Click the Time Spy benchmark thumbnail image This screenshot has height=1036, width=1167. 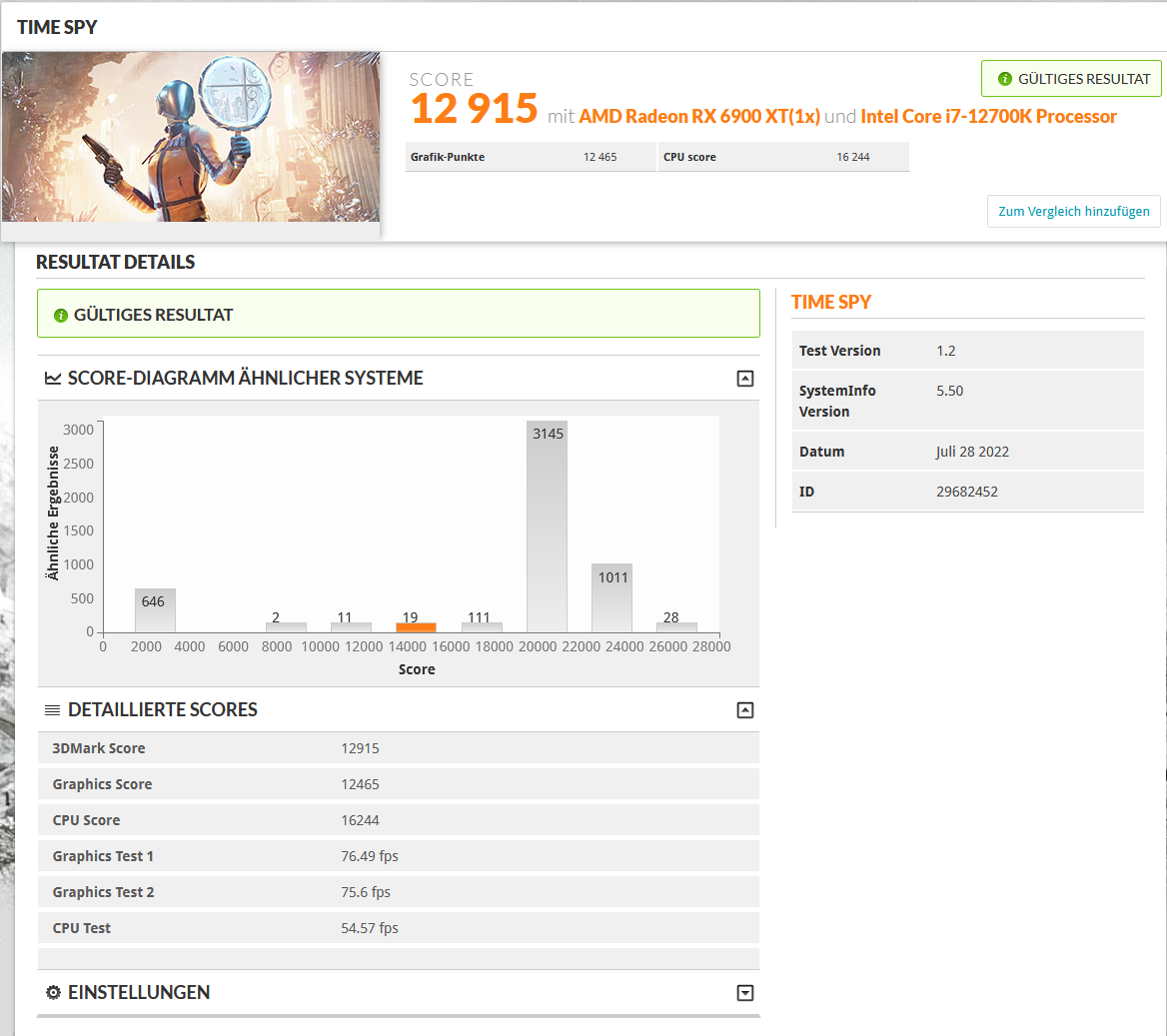pos(191,137)
